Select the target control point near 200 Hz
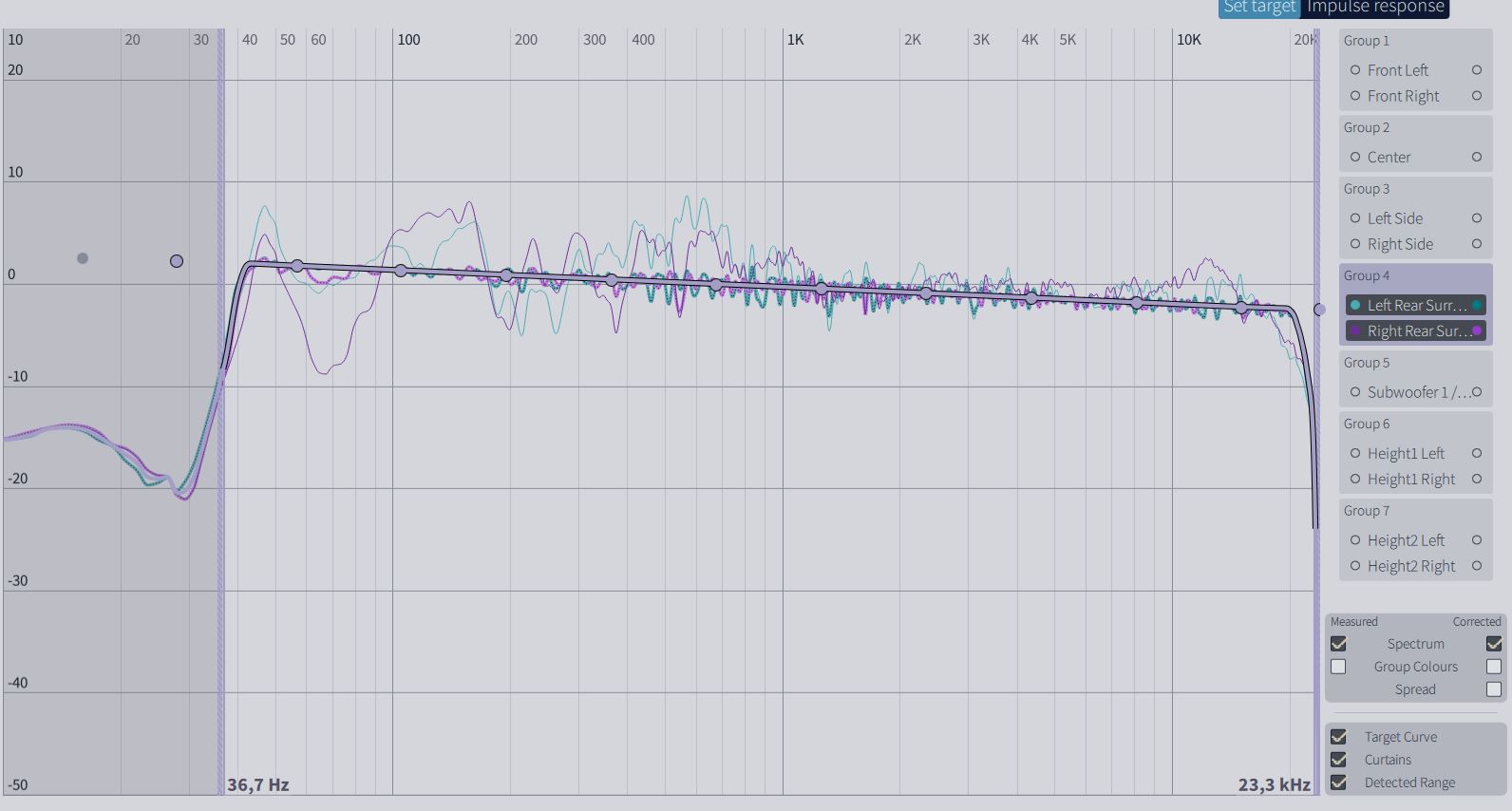This screenshot has width=1512, height=811. (x=507, y=275)
